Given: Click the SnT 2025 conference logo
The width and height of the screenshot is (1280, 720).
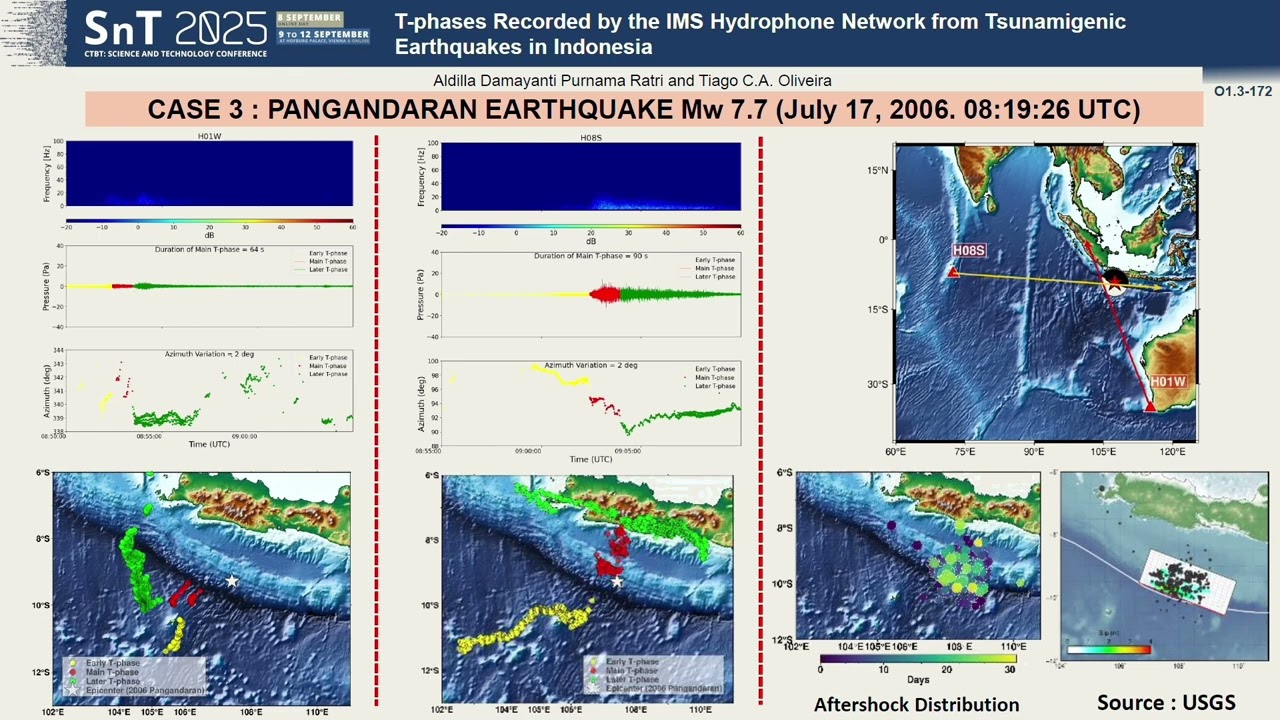Looking at the screenshot, I should [x=175, y=34].
